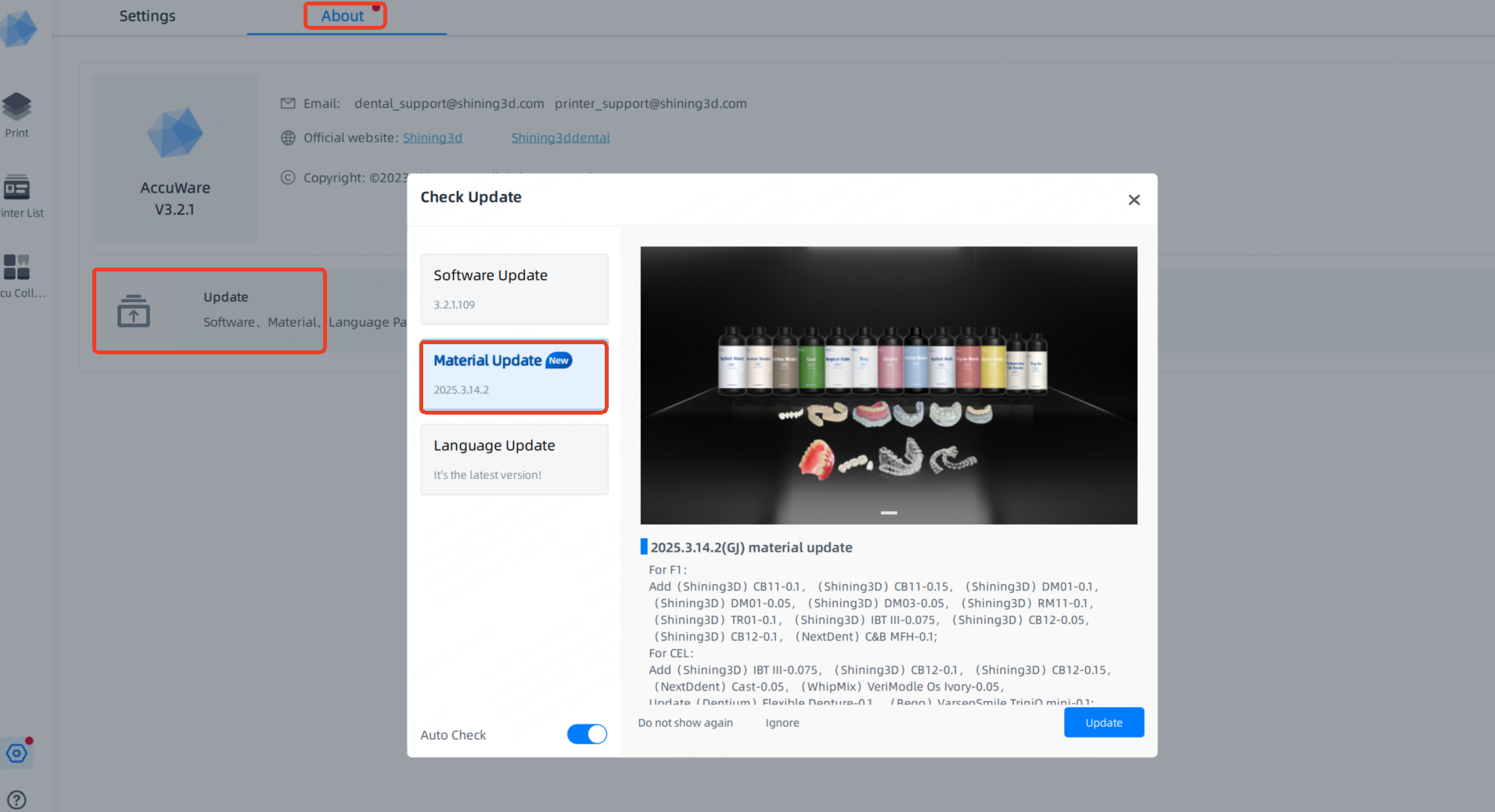
Task: Select Material Update 2025.3.14.2
Action: click(x=514, y=376)
